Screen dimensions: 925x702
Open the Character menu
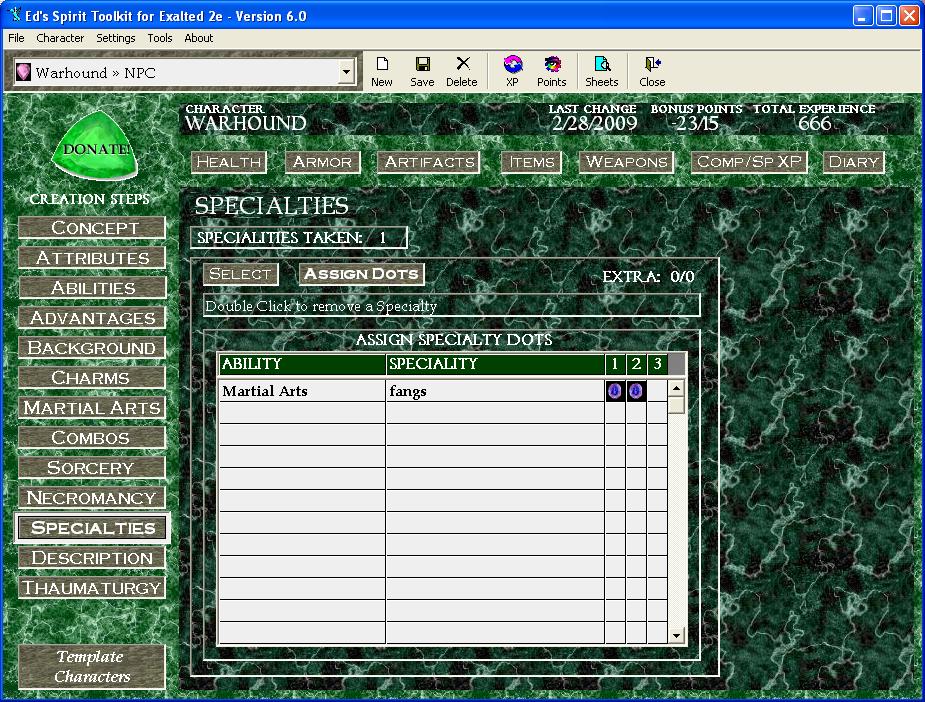tap(60, 38)
